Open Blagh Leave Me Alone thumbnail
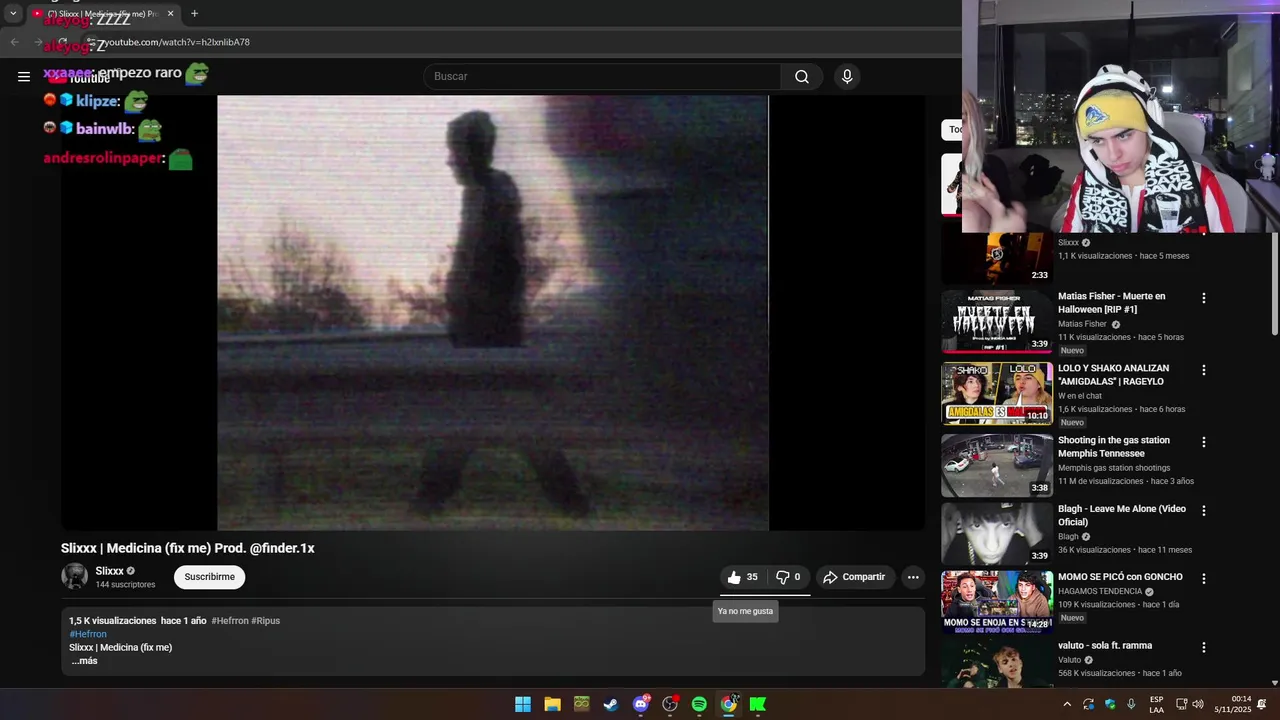The height and width of the screenshot is (720, 1280). (x=997, y=533)
